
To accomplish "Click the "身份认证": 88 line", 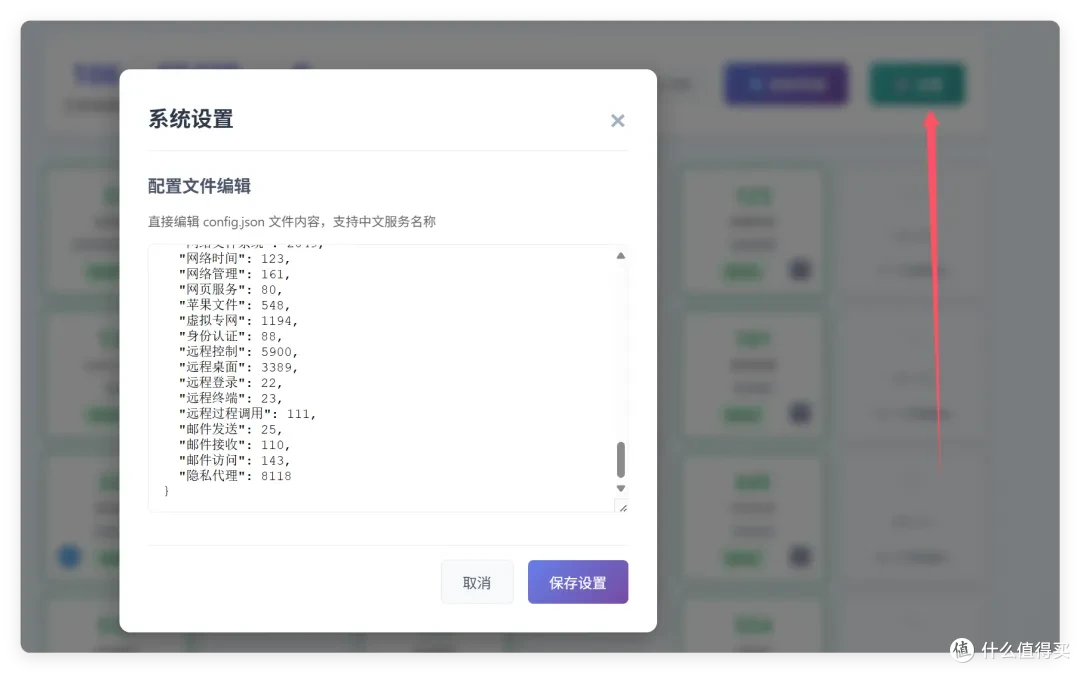I will [x=231, y=336].
